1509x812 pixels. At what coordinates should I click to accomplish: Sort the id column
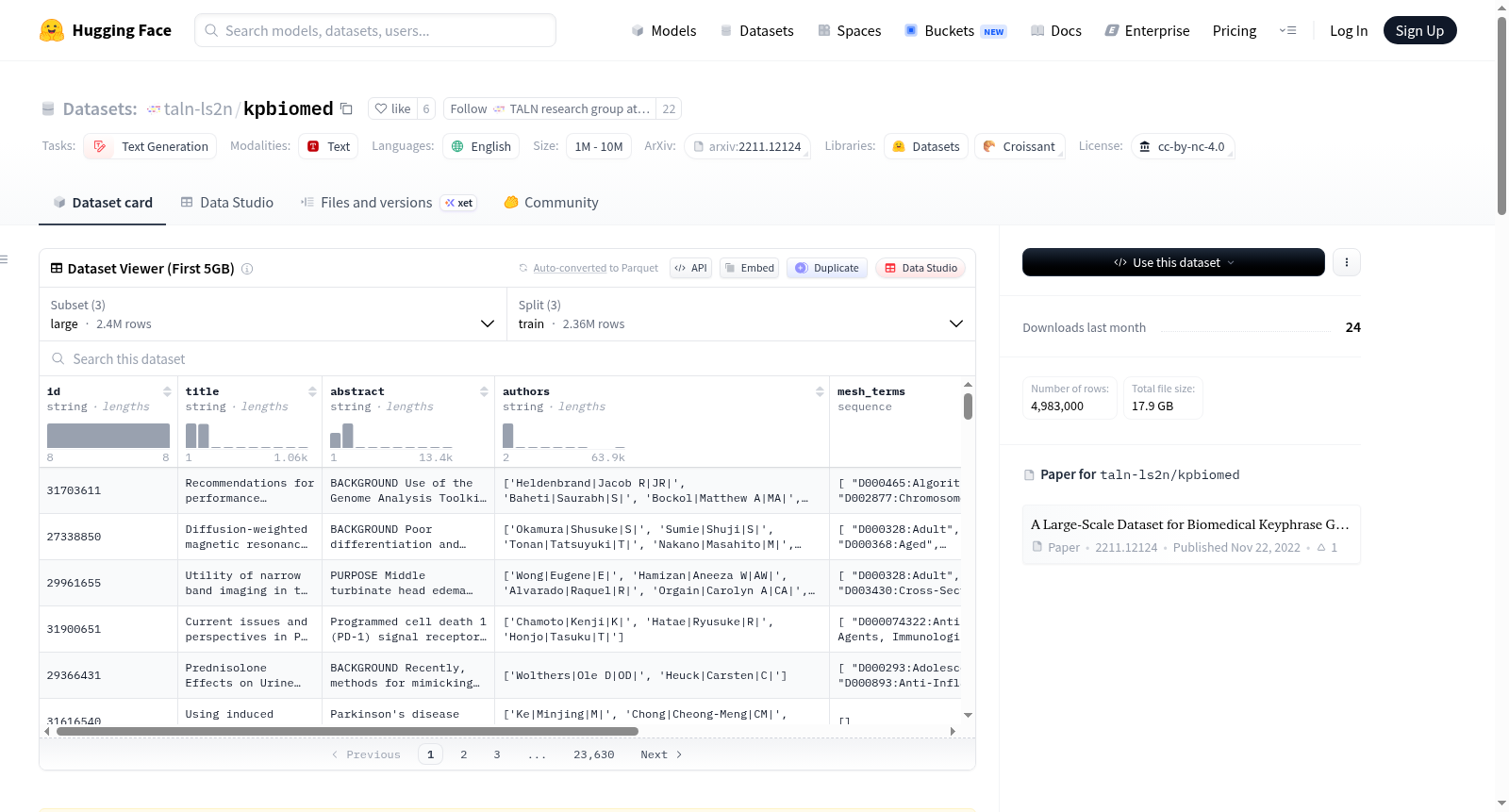(x=167, y=391)
